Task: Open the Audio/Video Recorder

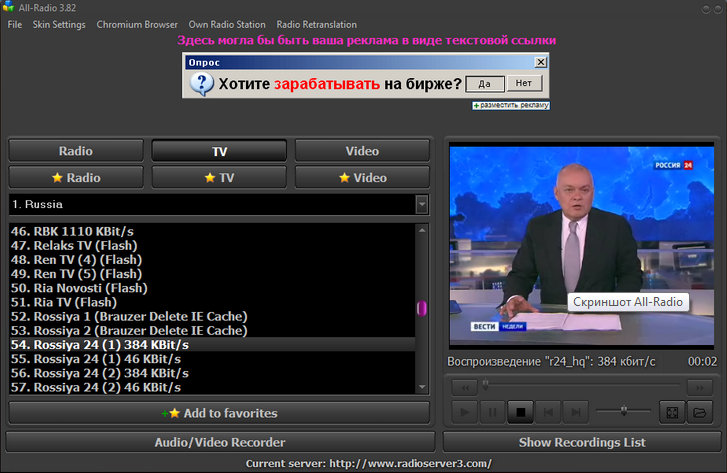Action: [220, 442]
